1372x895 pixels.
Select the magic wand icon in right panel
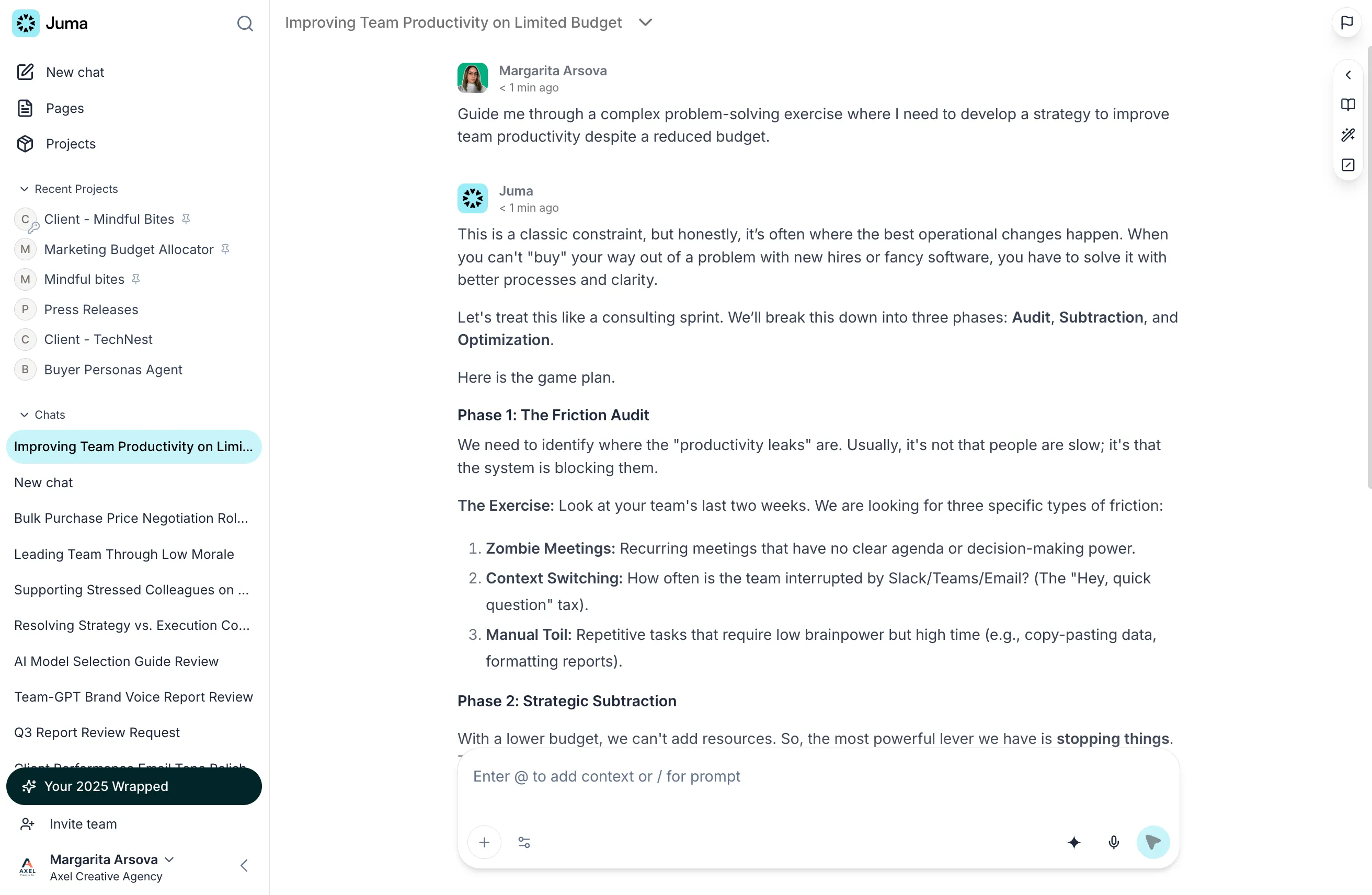click(1348, 135)
